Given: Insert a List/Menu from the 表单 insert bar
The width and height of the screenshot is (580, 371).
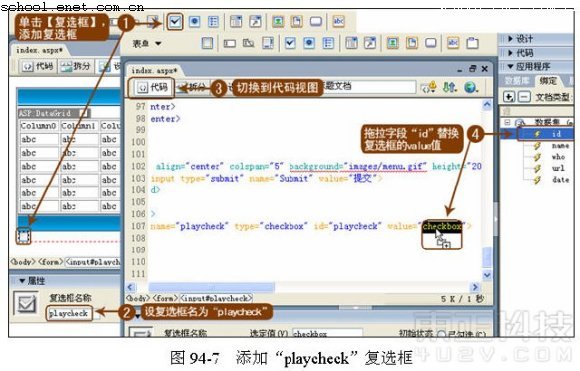Looking at the screenshot, I should click(x=351, y=43).
